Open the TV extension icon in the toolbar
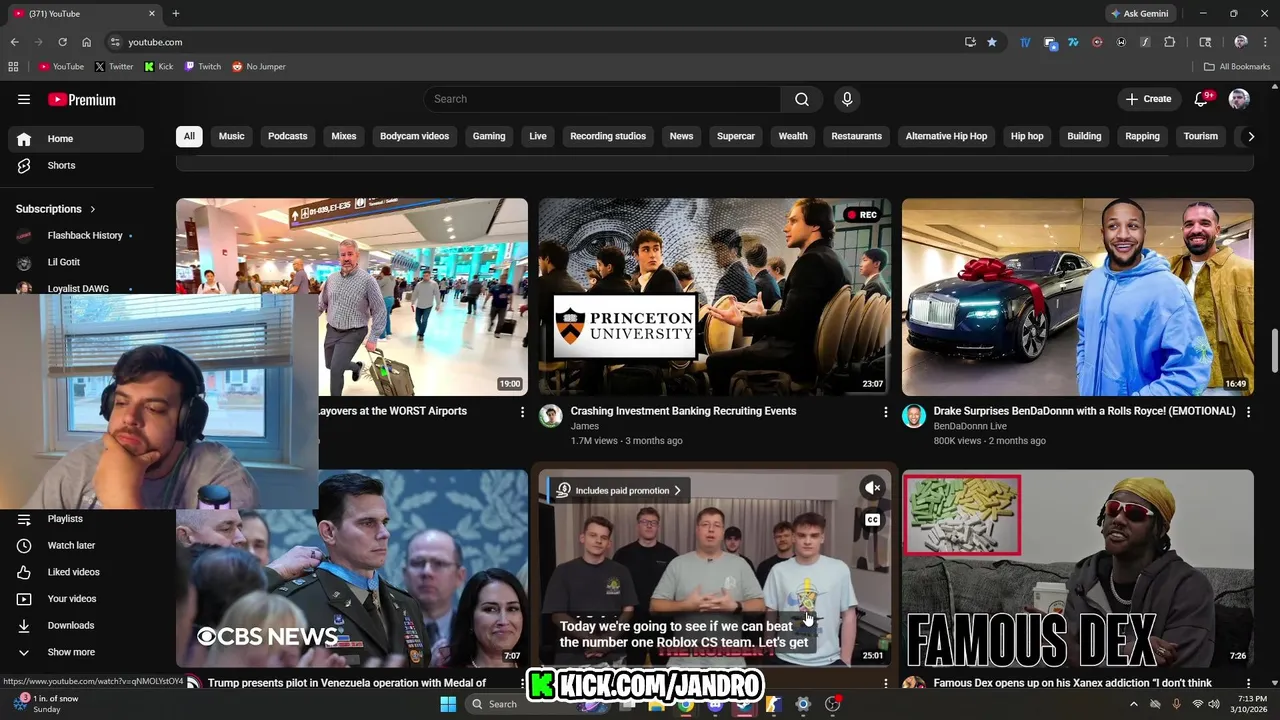 click(1025, 42)
